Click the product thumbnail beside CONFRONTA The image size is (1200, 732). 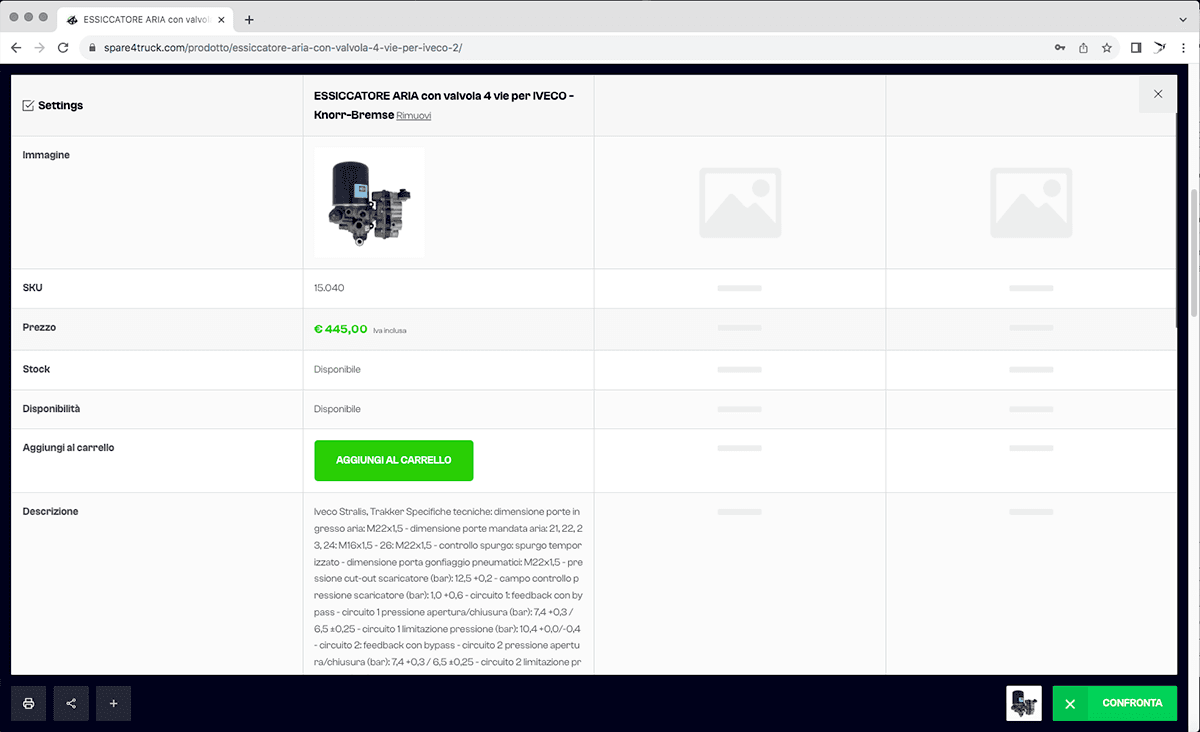point(1024,703)
